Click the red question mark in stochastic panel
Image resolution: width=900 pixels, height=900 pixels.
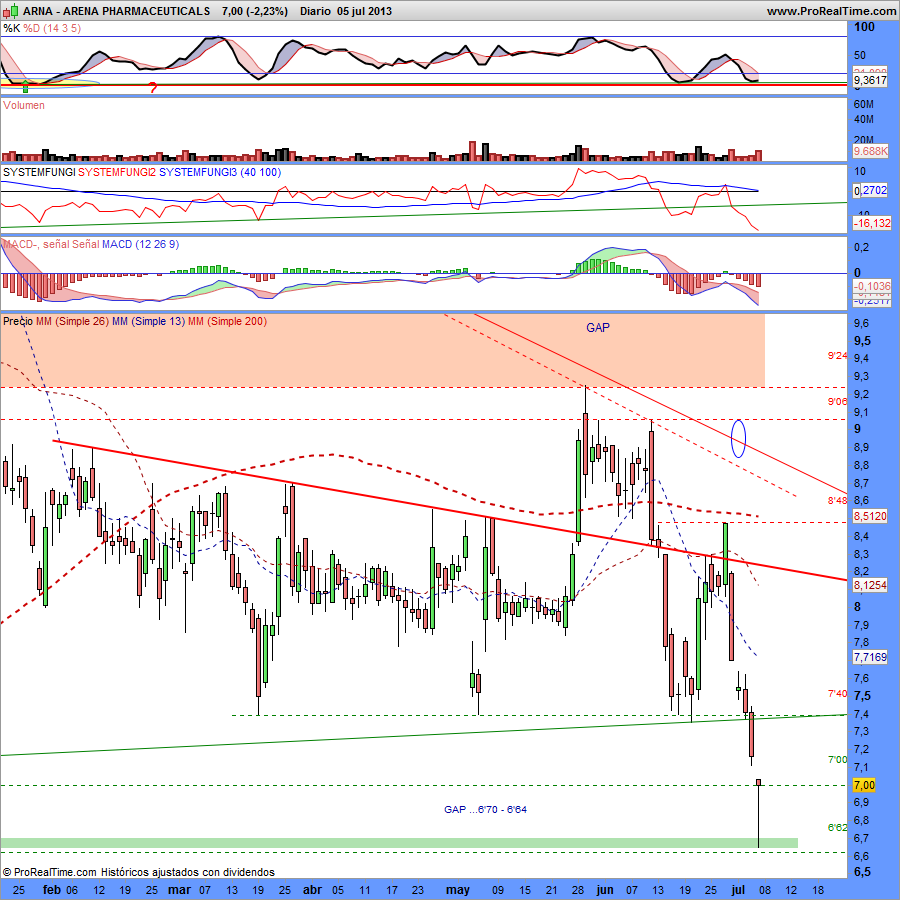point(153,88)
